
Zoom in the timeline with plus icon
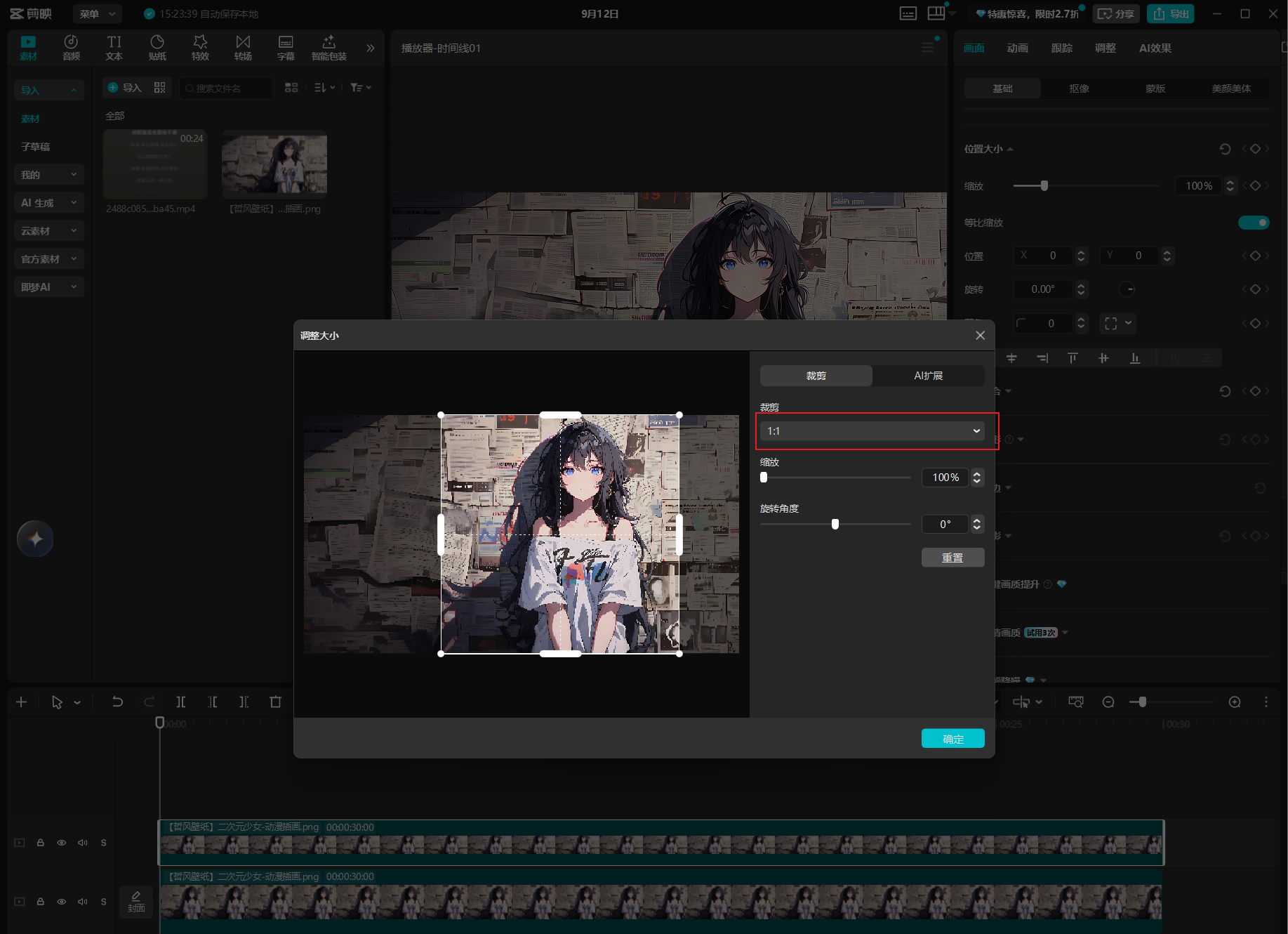[1235, 702]
